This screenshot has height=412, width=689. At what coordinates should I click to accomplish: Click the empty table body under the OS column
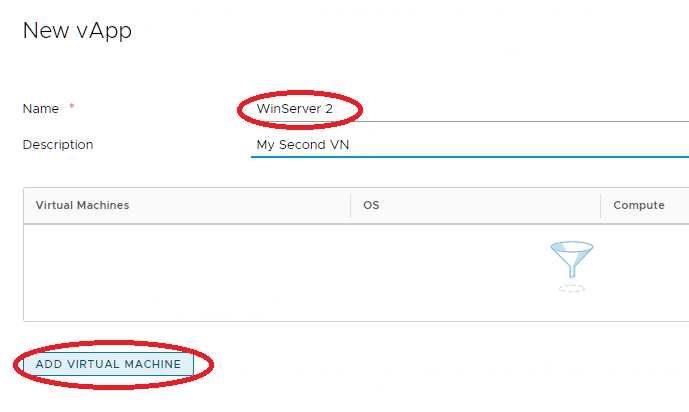(475, 272)
